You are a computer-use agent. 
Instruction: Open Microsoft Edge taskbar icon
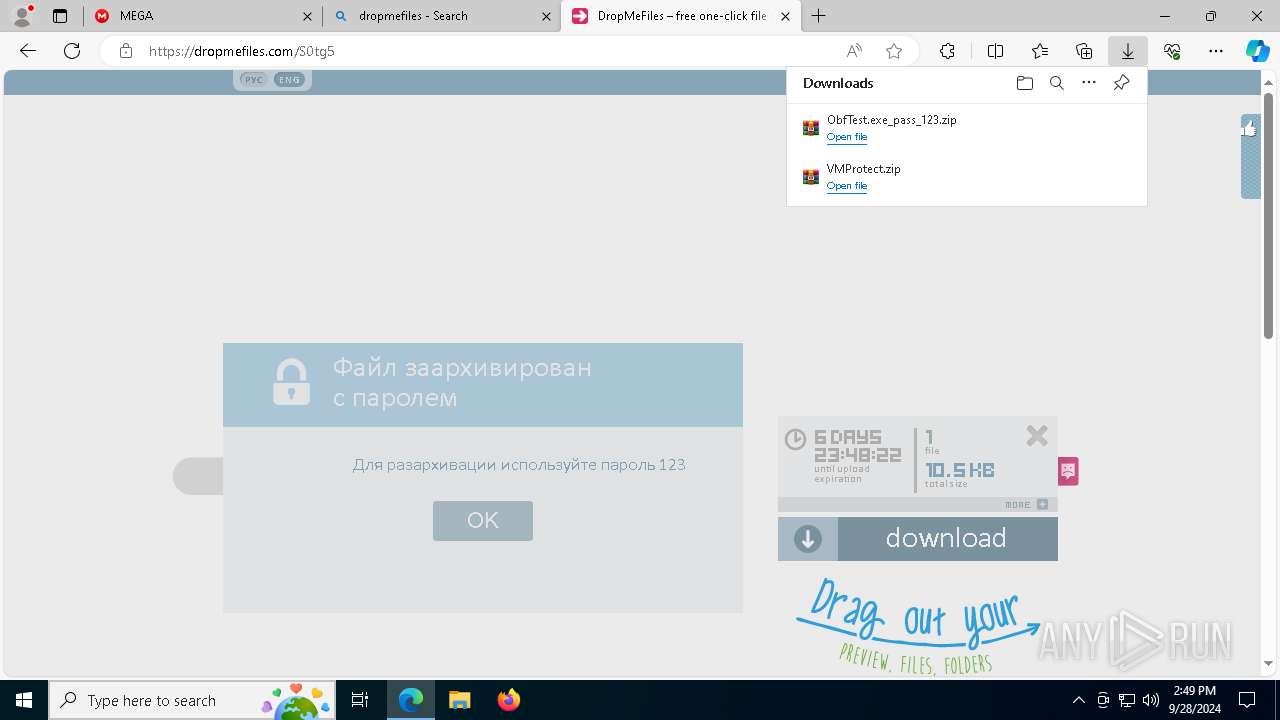pos(411,700)
